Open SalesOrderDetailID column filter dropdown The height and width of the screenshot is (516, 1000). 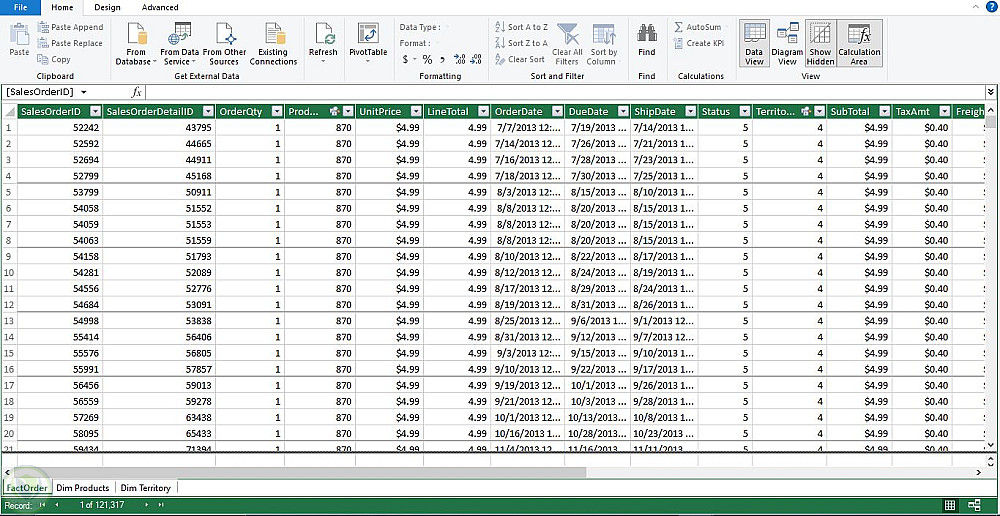coord(209,112)
